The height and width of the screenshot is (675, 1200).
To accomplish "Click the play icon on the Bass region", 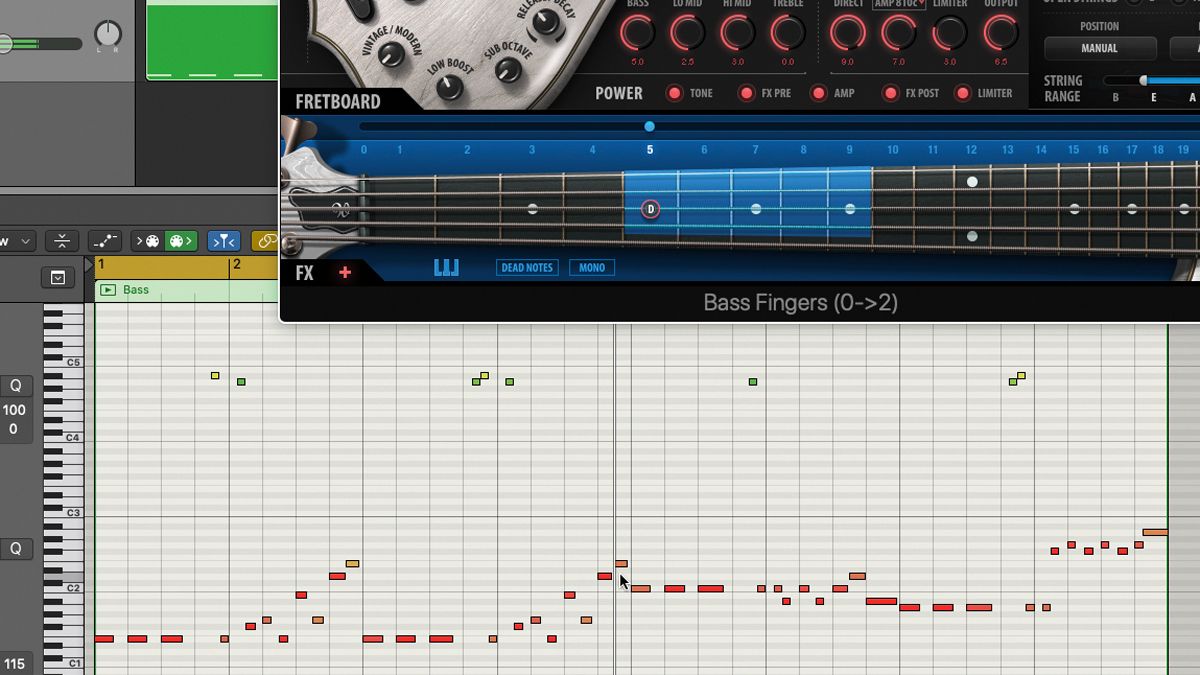I will click(107, 290).
